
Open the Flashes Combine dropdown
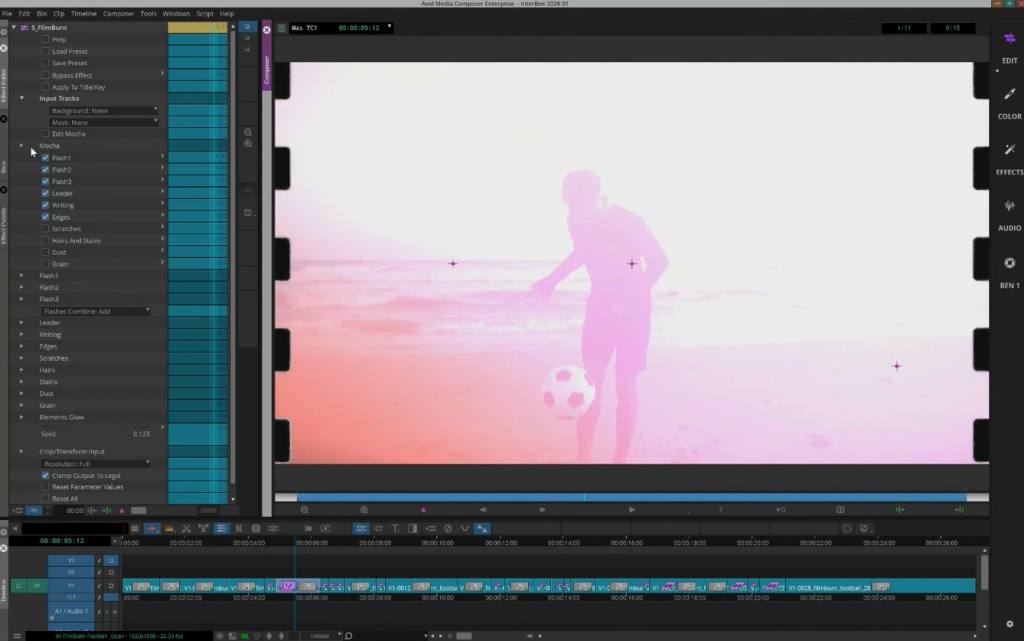tap(95, 311)
